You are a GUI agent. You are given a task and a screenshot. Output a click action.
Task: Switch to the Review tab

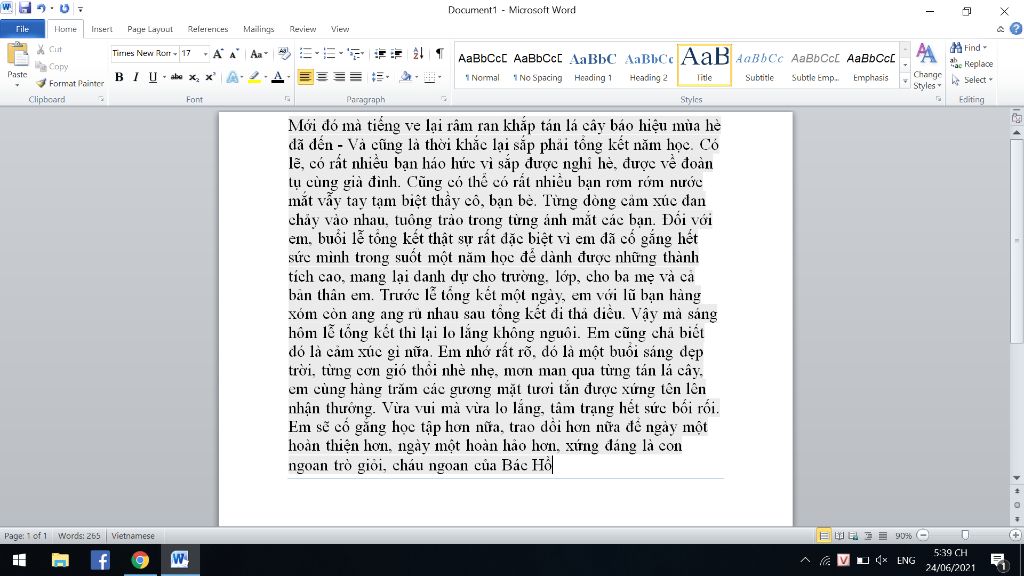pyautogui.click(x=302, y=29)
